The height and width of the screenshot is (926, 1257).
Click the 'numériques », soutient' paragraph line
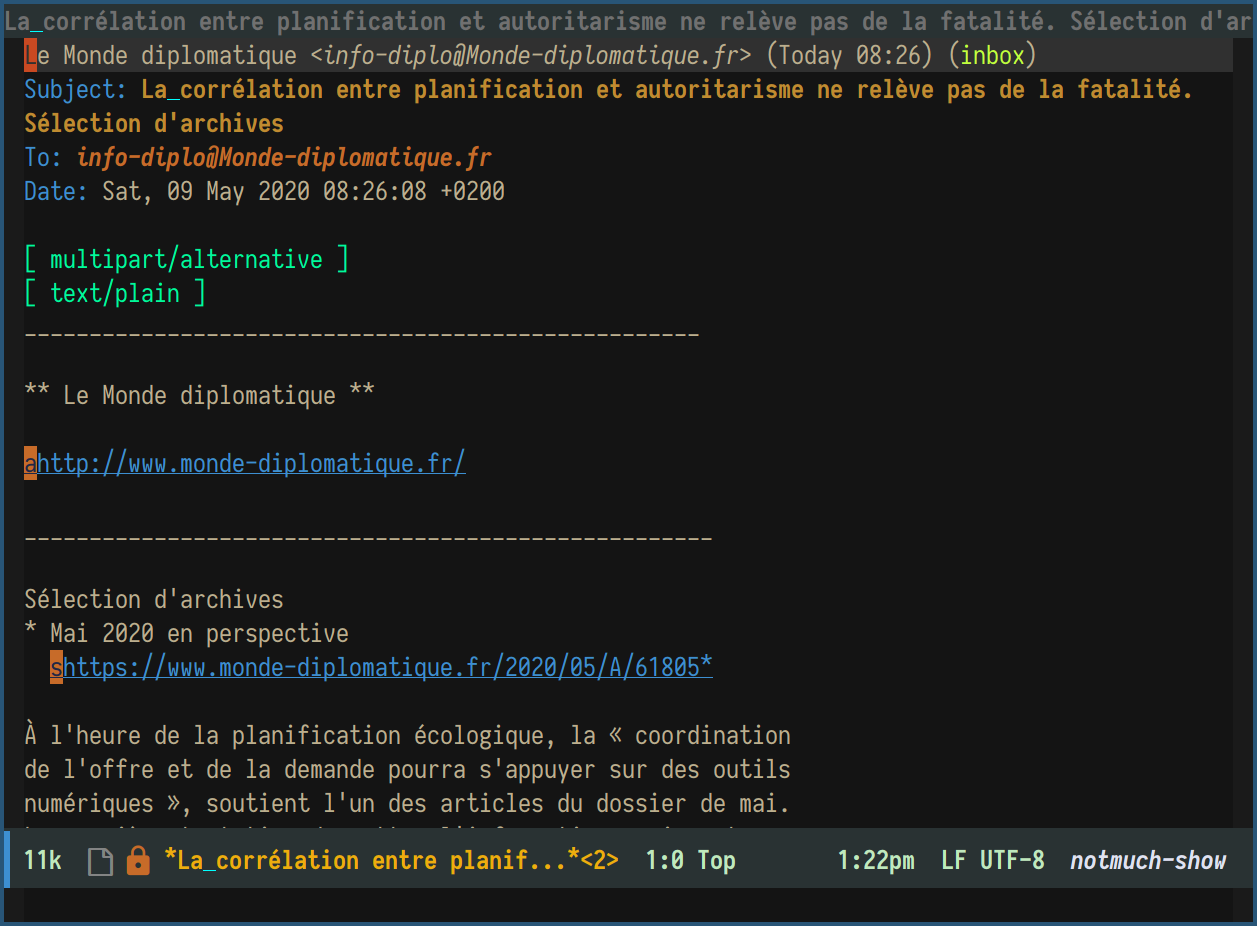point(407,804)
